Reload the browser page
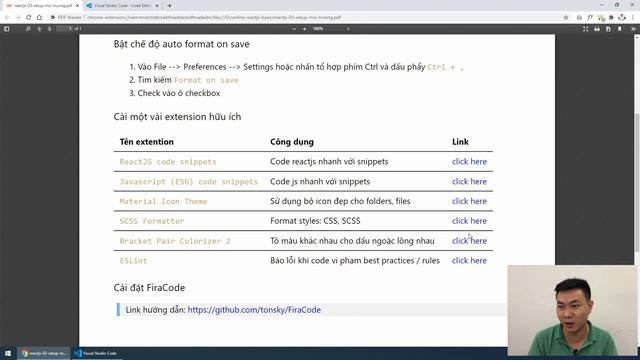 click(29, 18)
